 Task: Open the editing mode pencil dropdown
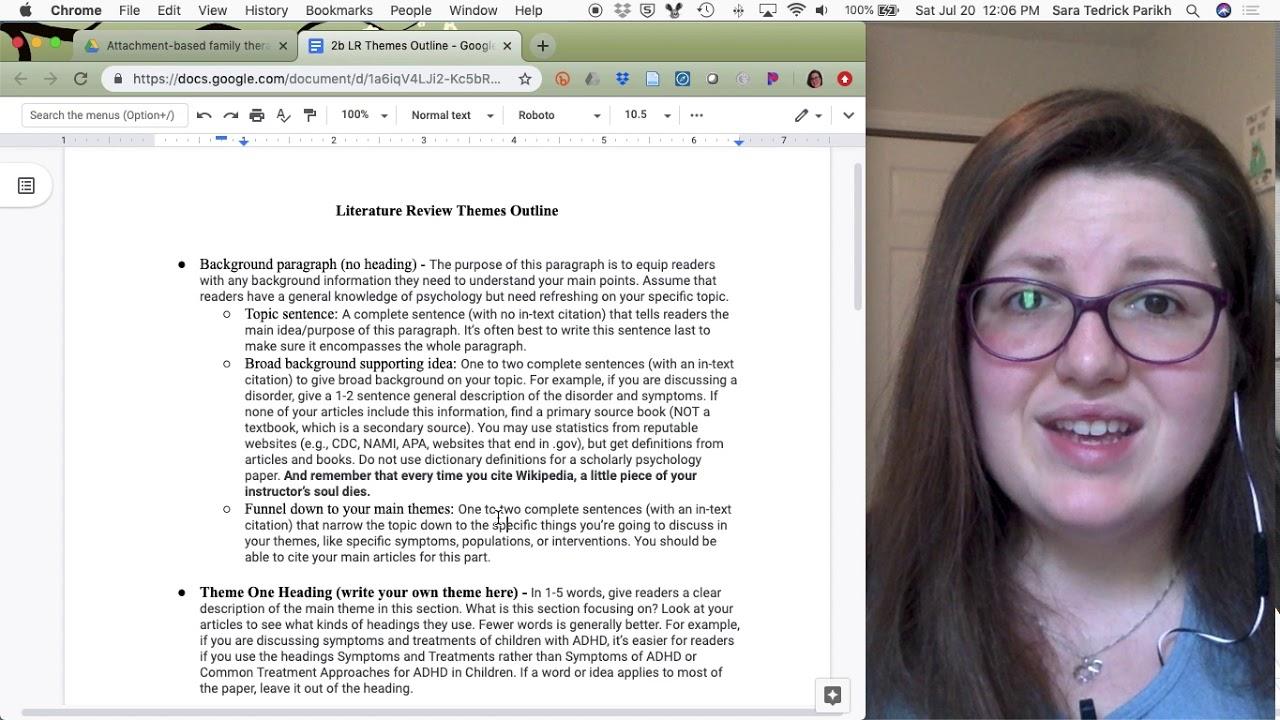(808, 115)
